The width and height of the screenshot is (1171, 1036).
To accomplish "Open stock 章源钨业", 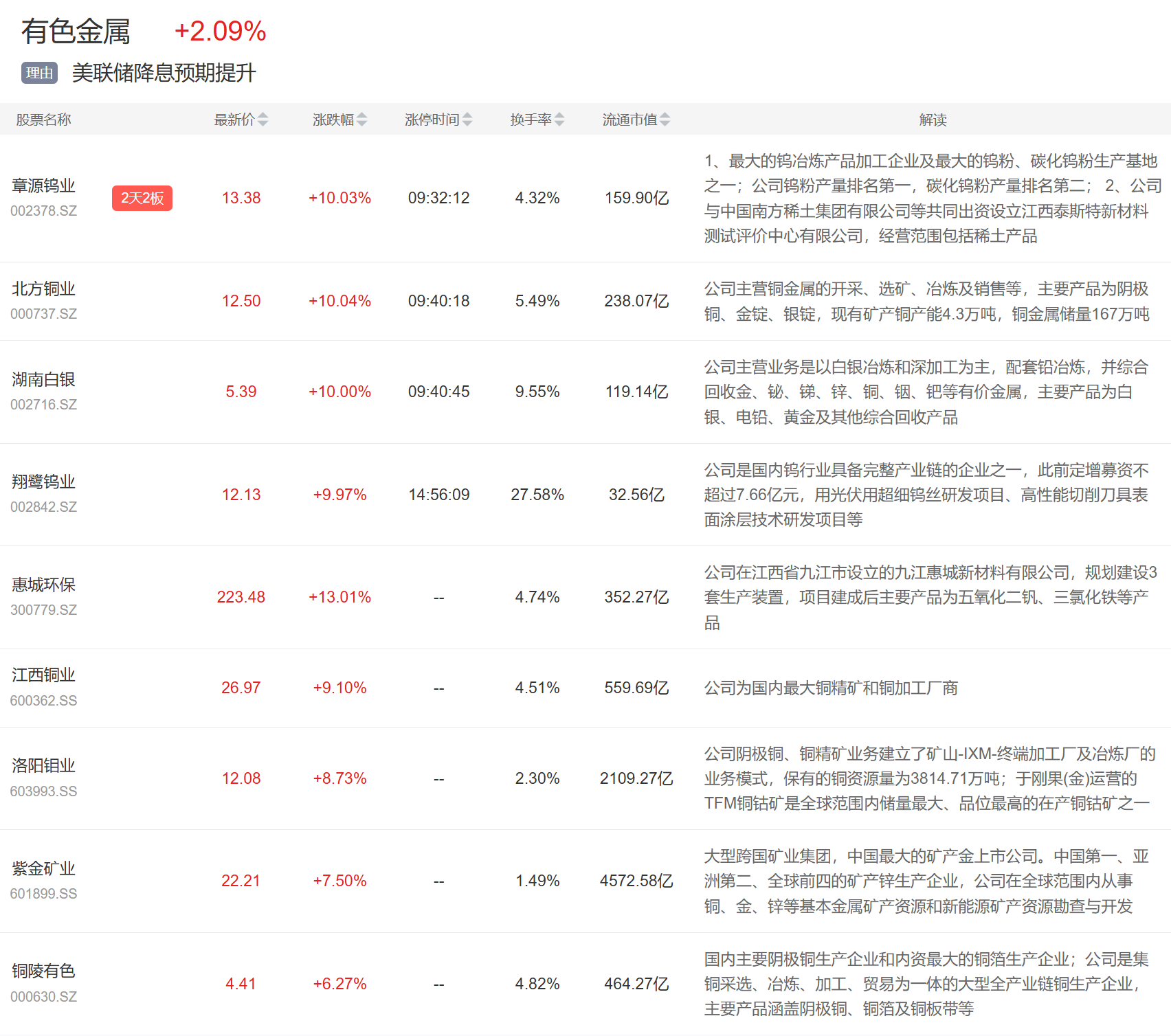I will coord(43,185).
